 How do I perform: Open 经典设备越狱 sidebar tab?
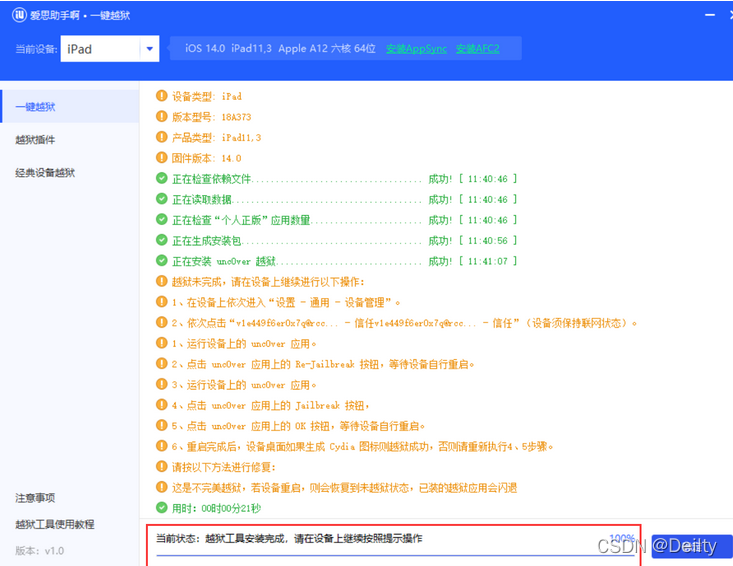click(x=45, y=173)
